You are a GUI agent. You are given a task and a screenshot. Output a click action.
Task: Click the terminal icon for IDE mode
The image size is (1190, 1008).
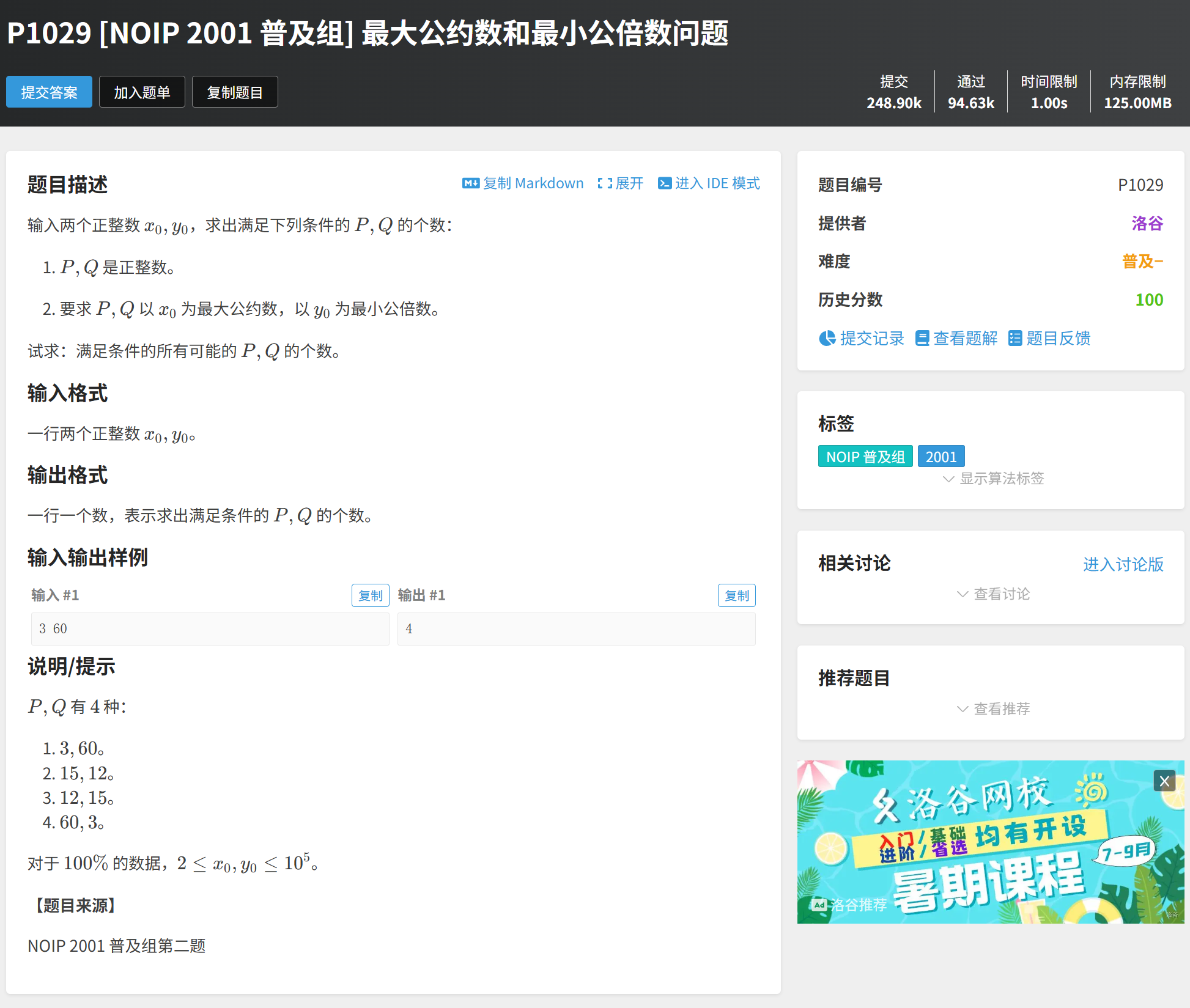coord(664,183)
